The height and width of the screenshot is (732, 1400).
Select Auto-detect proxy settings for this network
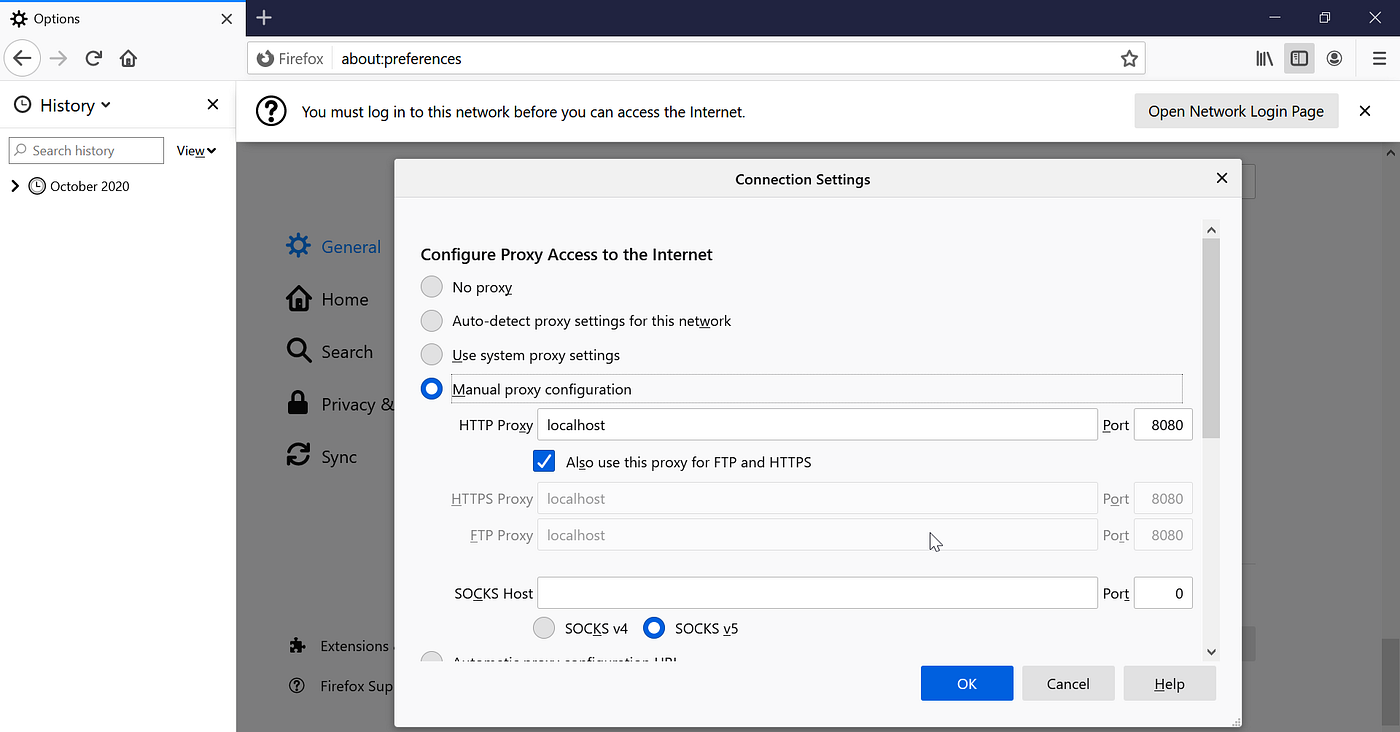431,321
